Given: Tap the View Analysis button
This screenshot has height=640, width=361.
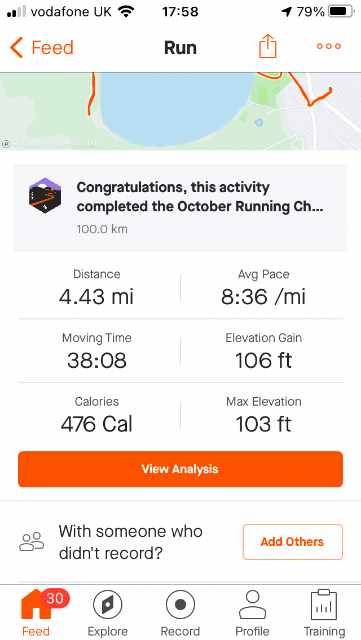Looking at the screenshot, I should click(x=180, y=469).
